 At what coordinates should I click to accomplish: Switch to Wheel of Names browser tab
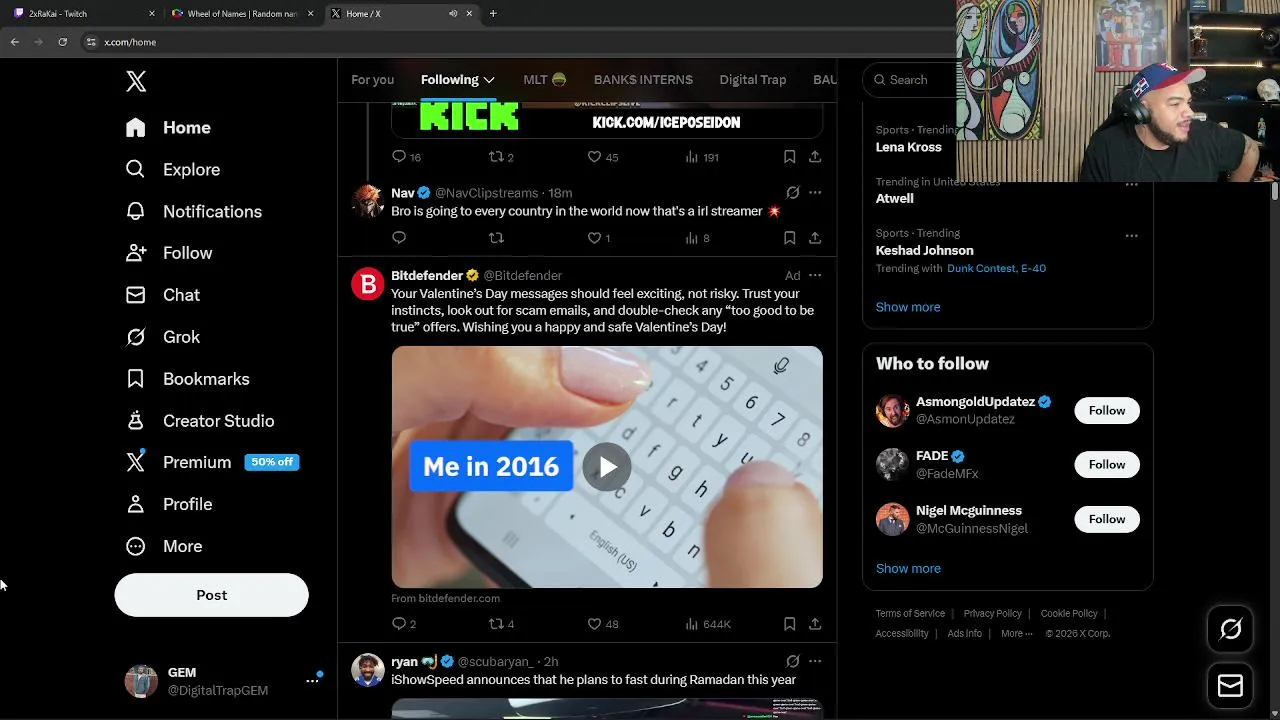242,14
